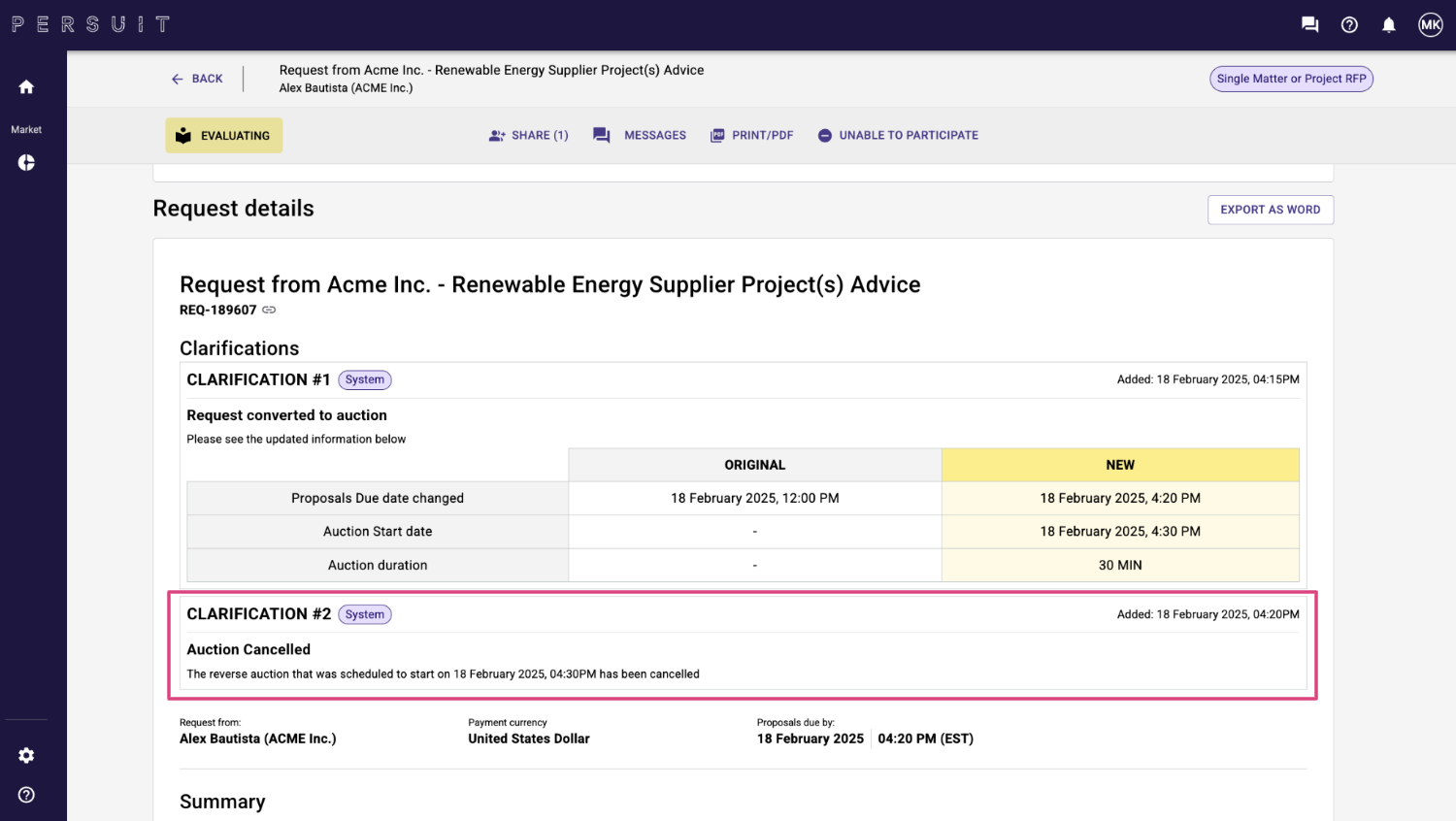Open the sidebar help icon at bottom
This screenshot has width=1456, height=821.
26,795
